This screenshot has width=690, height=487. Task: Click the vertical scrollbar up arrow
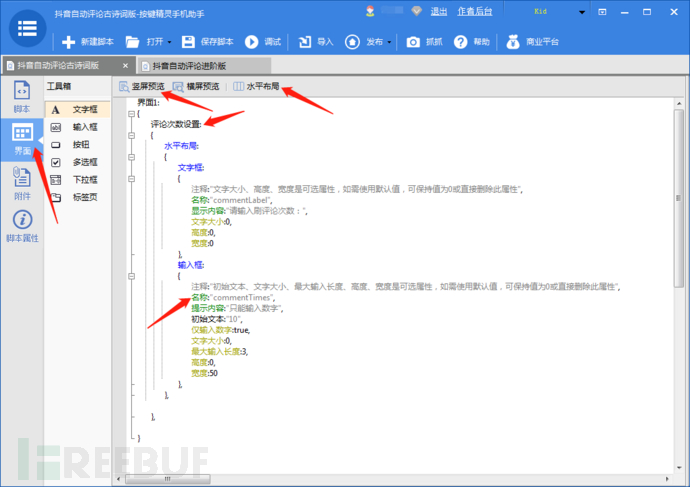[x=679, y=103]
